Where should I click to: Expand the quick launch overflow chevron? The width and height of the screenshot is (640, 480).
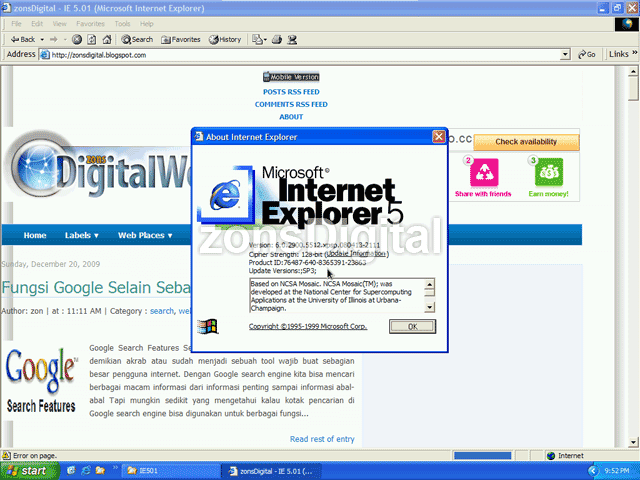coord(115,468)
